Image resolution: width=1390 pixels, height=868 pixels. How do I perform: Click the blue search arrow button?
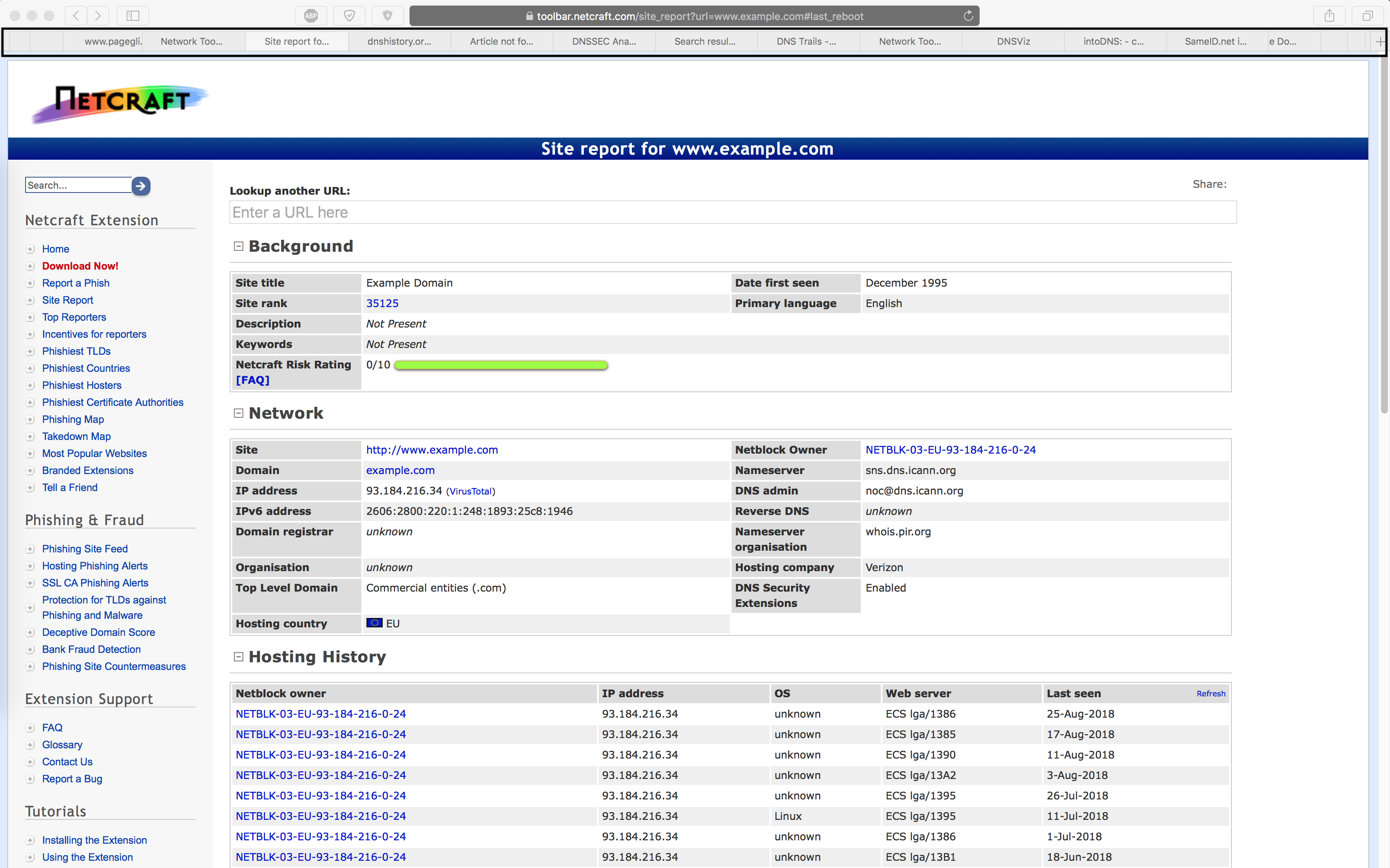tap(141, 186)
